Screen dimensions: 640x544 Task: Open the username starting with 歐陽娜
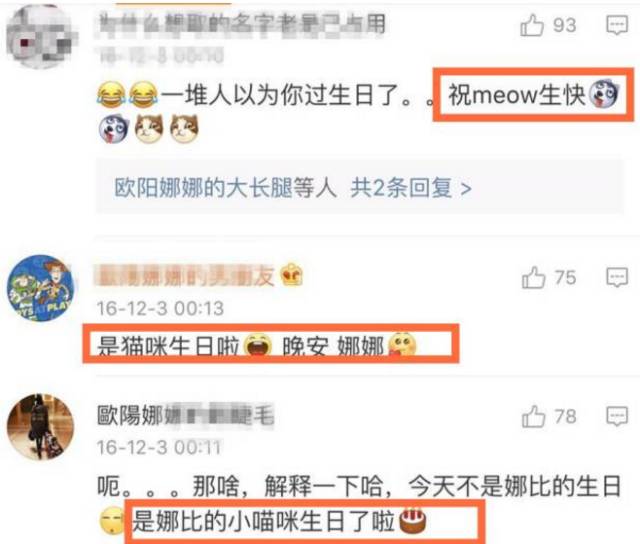pyautogui.click(x=185, y=415)
